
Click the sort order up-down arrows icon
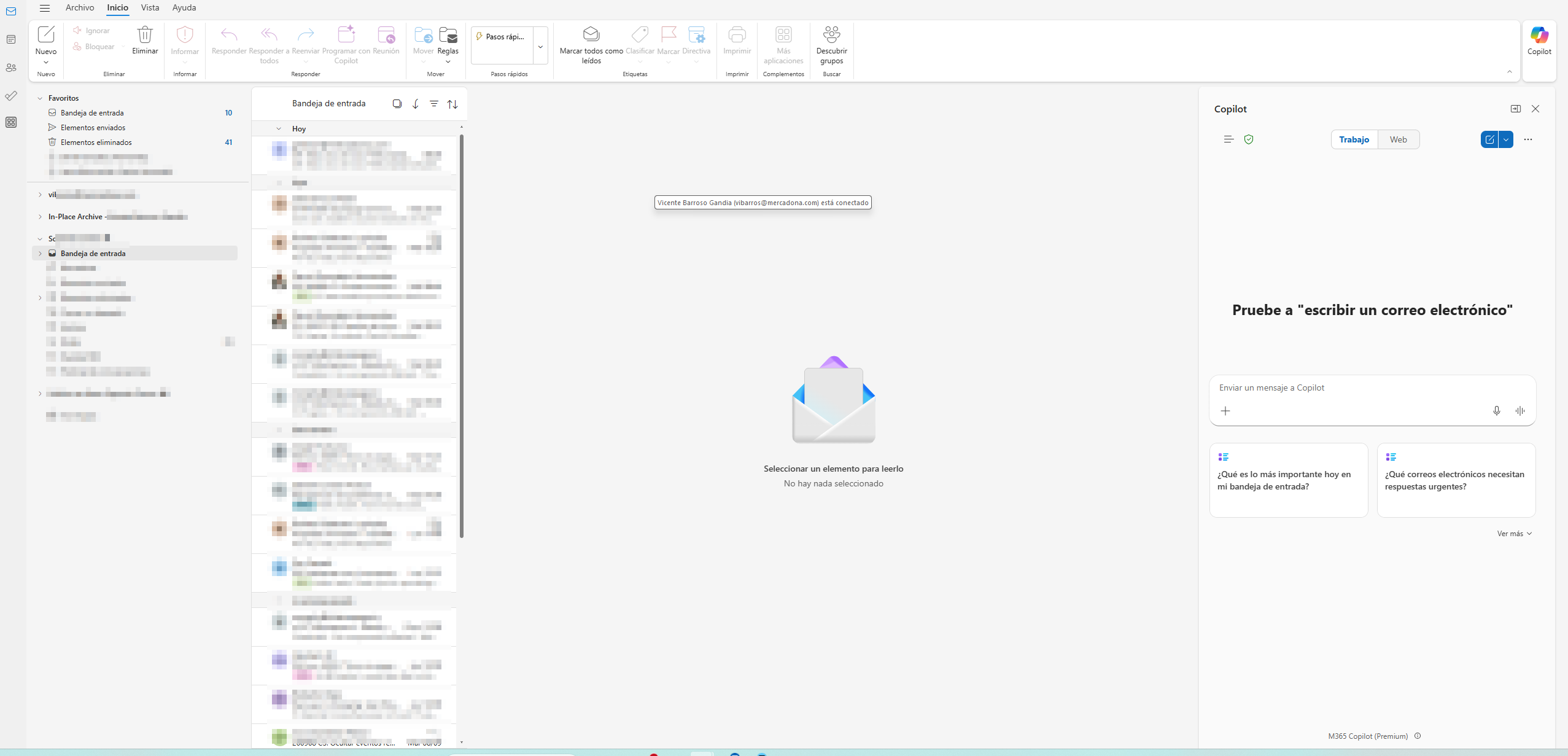pyautogui.click(x=452, y=104)
